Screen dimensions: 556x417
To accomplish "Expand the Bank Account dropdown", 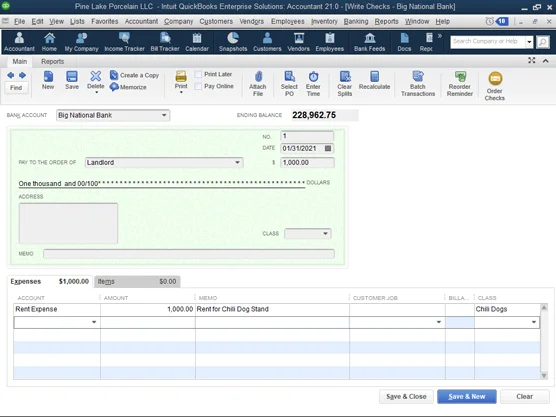I will pos(164,115).
